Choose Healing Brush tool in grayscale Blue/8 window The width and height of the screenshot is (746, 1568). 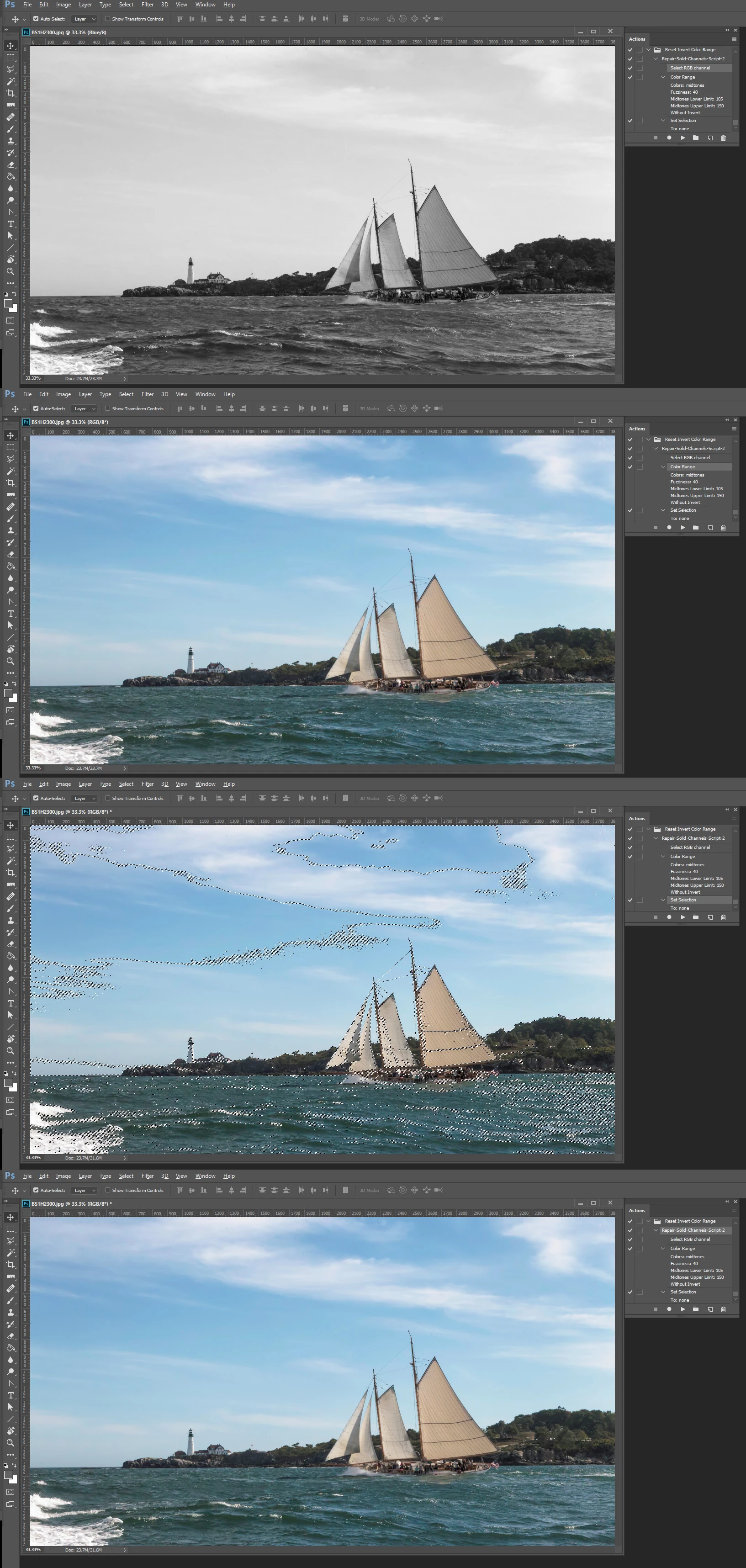tap(11, 117)
